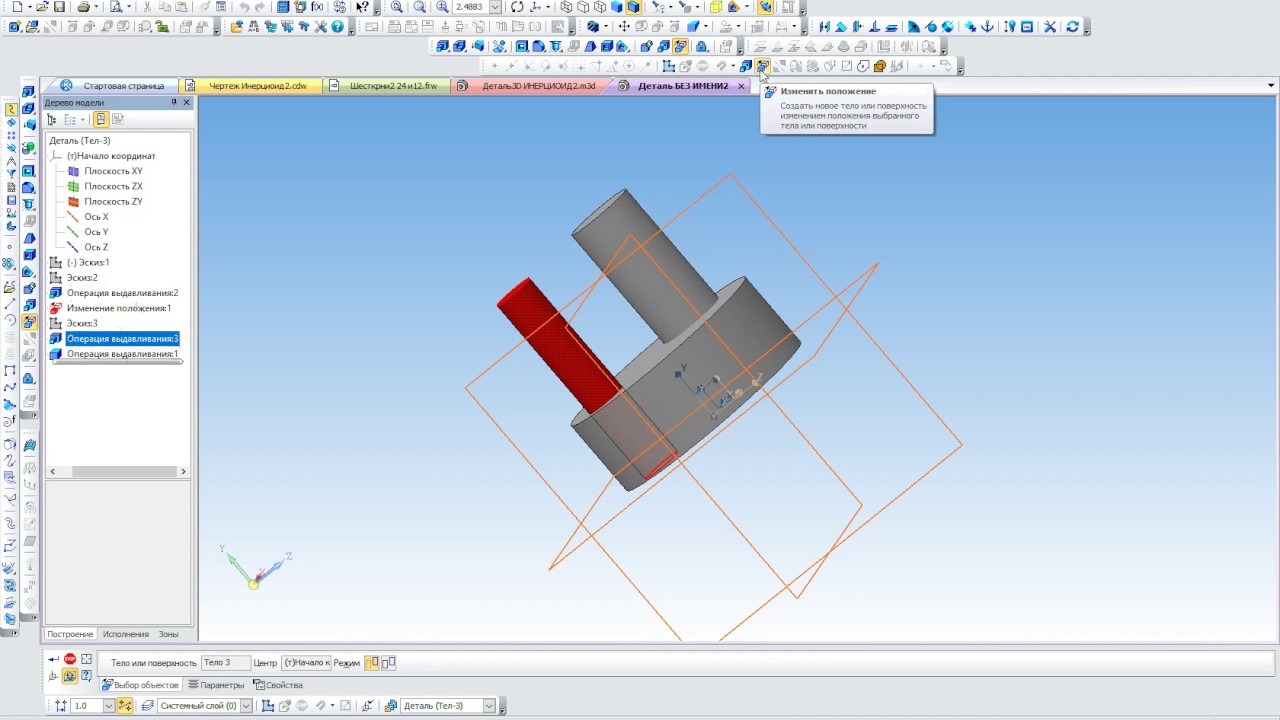Select Эскиз:3 in model tree
This screenshot has height=720, width=1280.
[82, 323]
